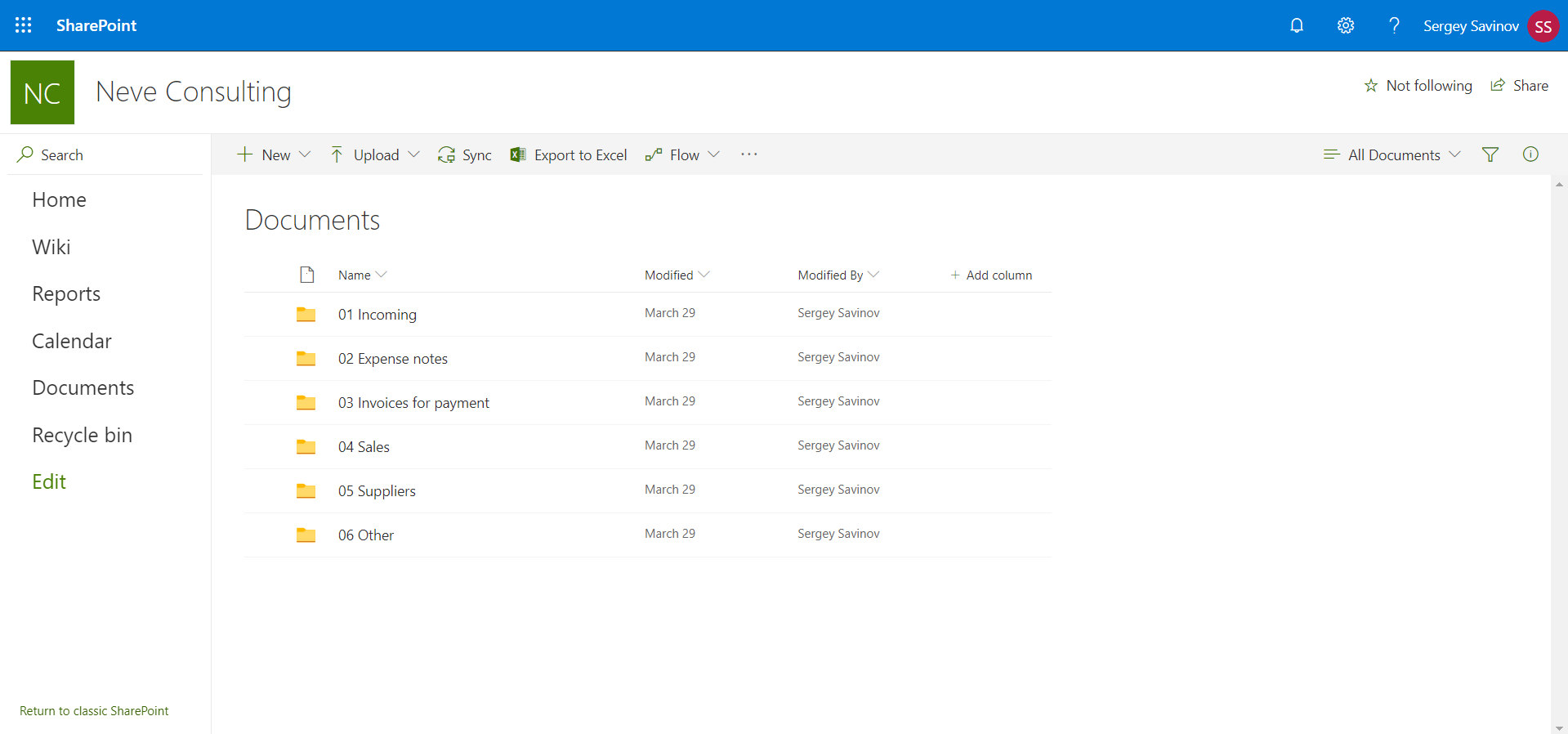Screen dimensions: 1568x734
Task: Click Add column
Action: (991, 275)
